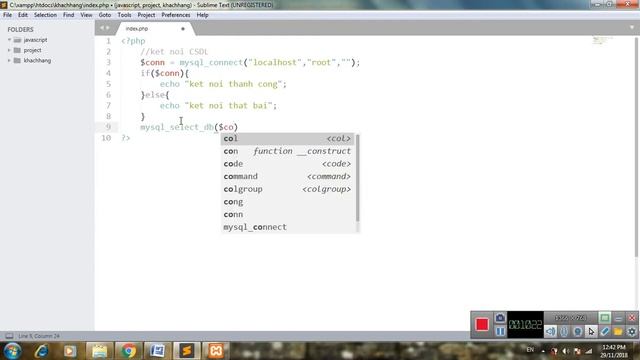This screenshot has height=360, width=640.
Task: Click the autocomplete popup scrollbar
Action: [x=358, y=178]
